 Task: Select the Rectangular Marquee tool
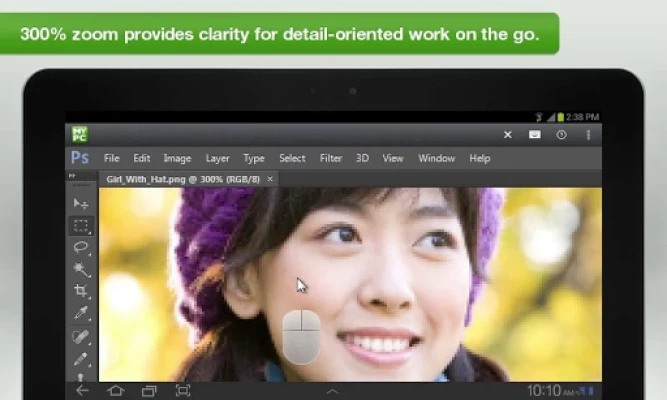pyautogui.click(x=81, y=226)
